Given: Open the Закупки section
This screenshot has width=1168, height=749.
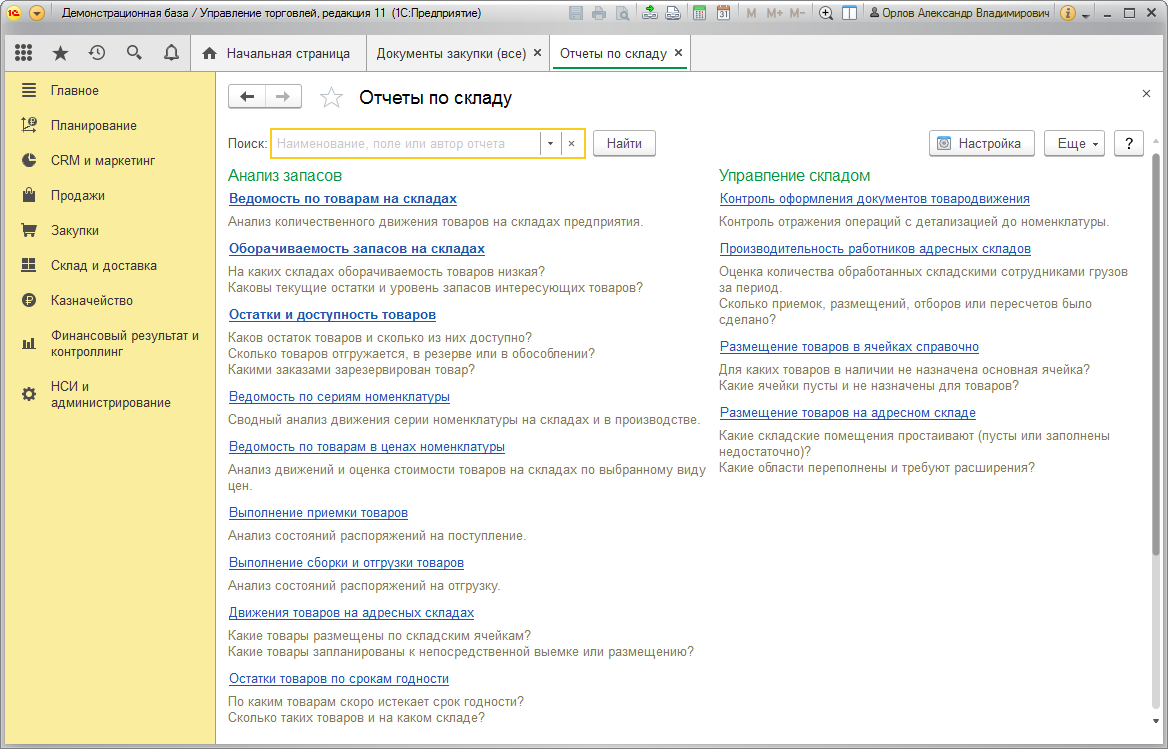Looking at the screenshot, I should tap(74, 230).
